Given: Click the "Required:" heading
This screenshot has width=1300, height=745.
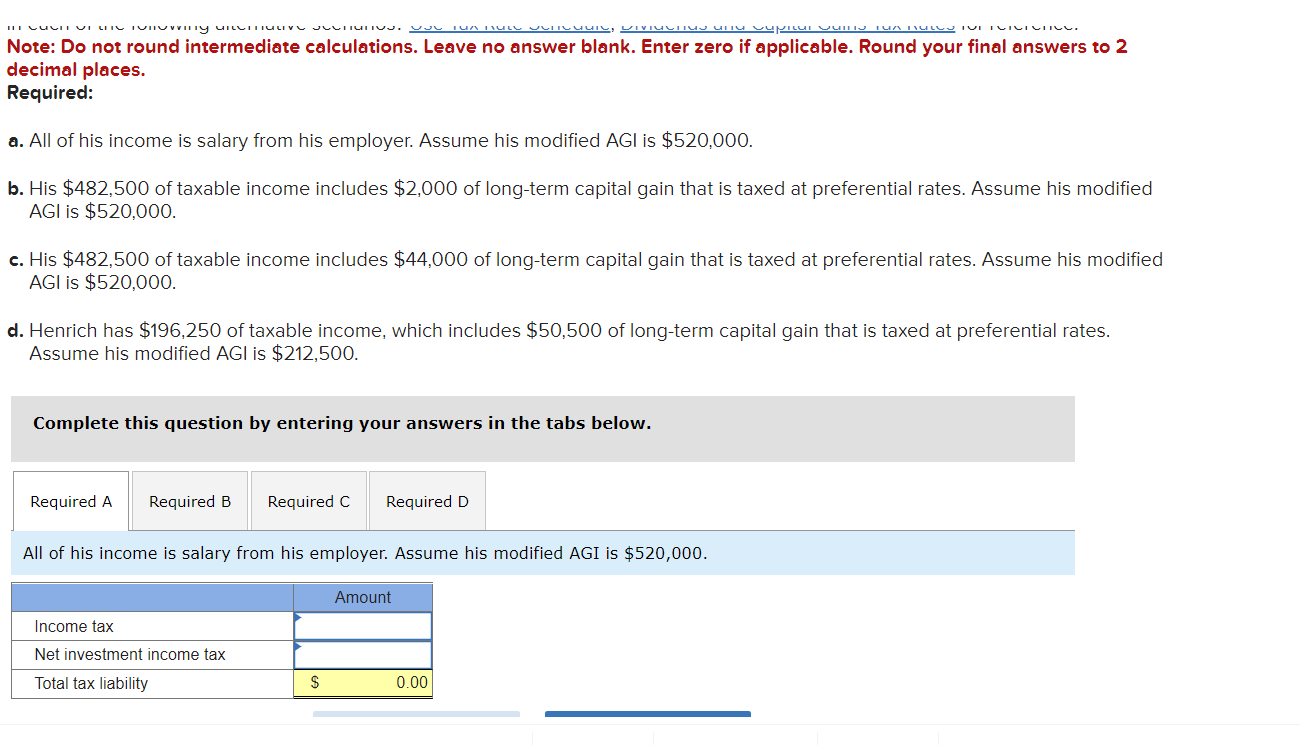Looking at the screenshot, I should point(50,93).
